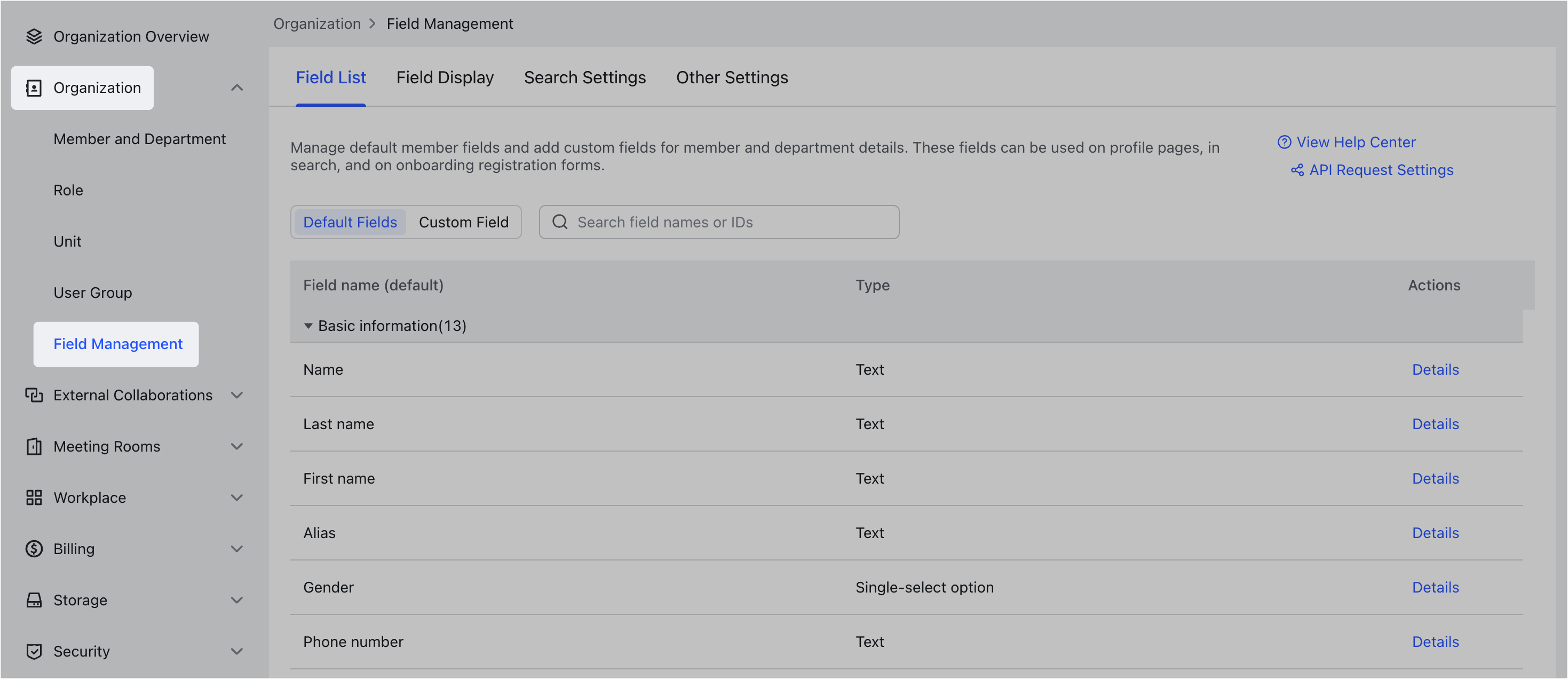The image size is (1568, 679).
Task: Click the Organization contact-card icon
Action: pos(34,88)
